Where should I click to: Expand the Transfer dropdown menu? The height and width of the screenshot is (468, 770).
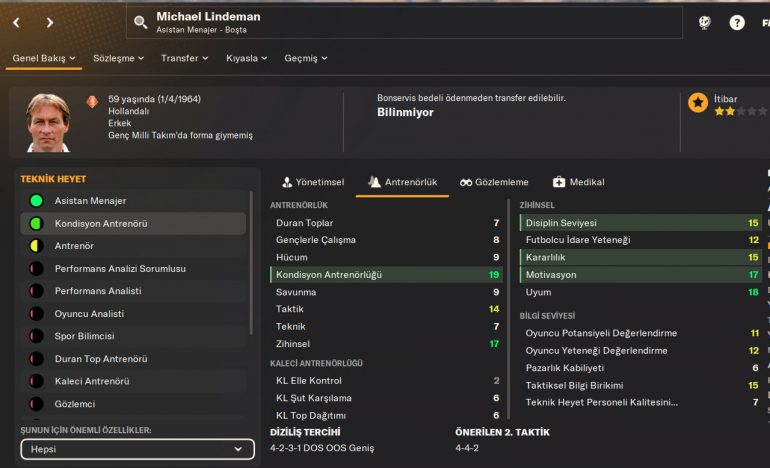[x=184, y=58]
